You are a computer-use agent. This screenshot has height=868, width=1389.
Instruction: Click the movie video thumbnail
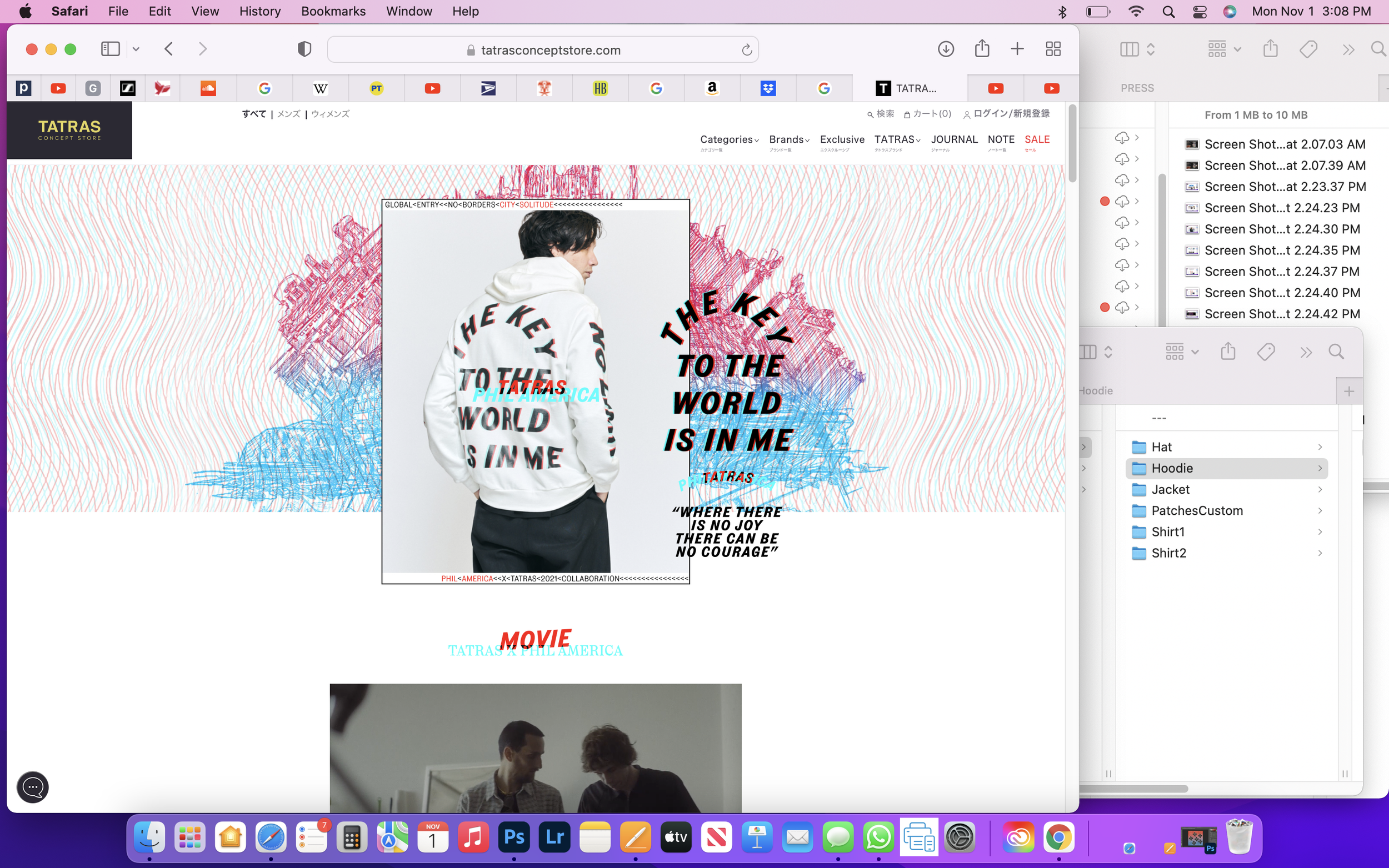tap(535, 747)
